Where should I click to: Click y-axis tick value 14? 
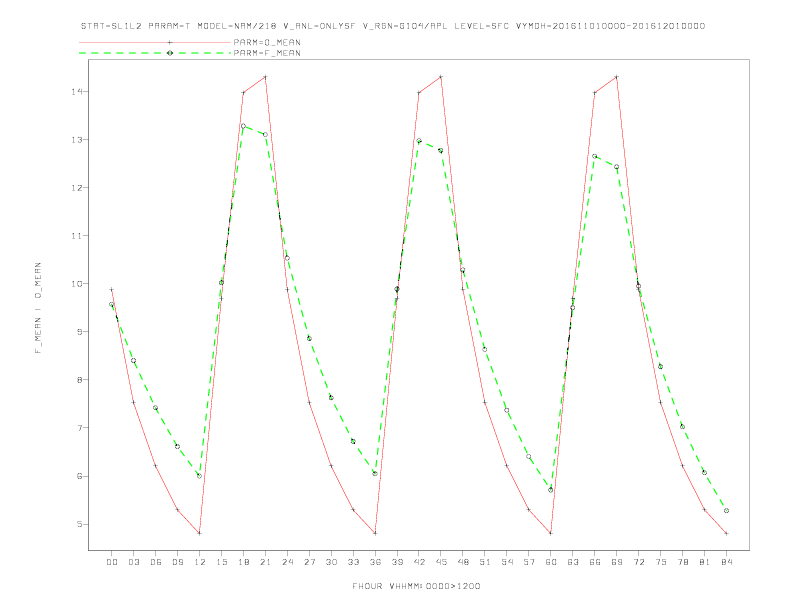tap(77, 91)
